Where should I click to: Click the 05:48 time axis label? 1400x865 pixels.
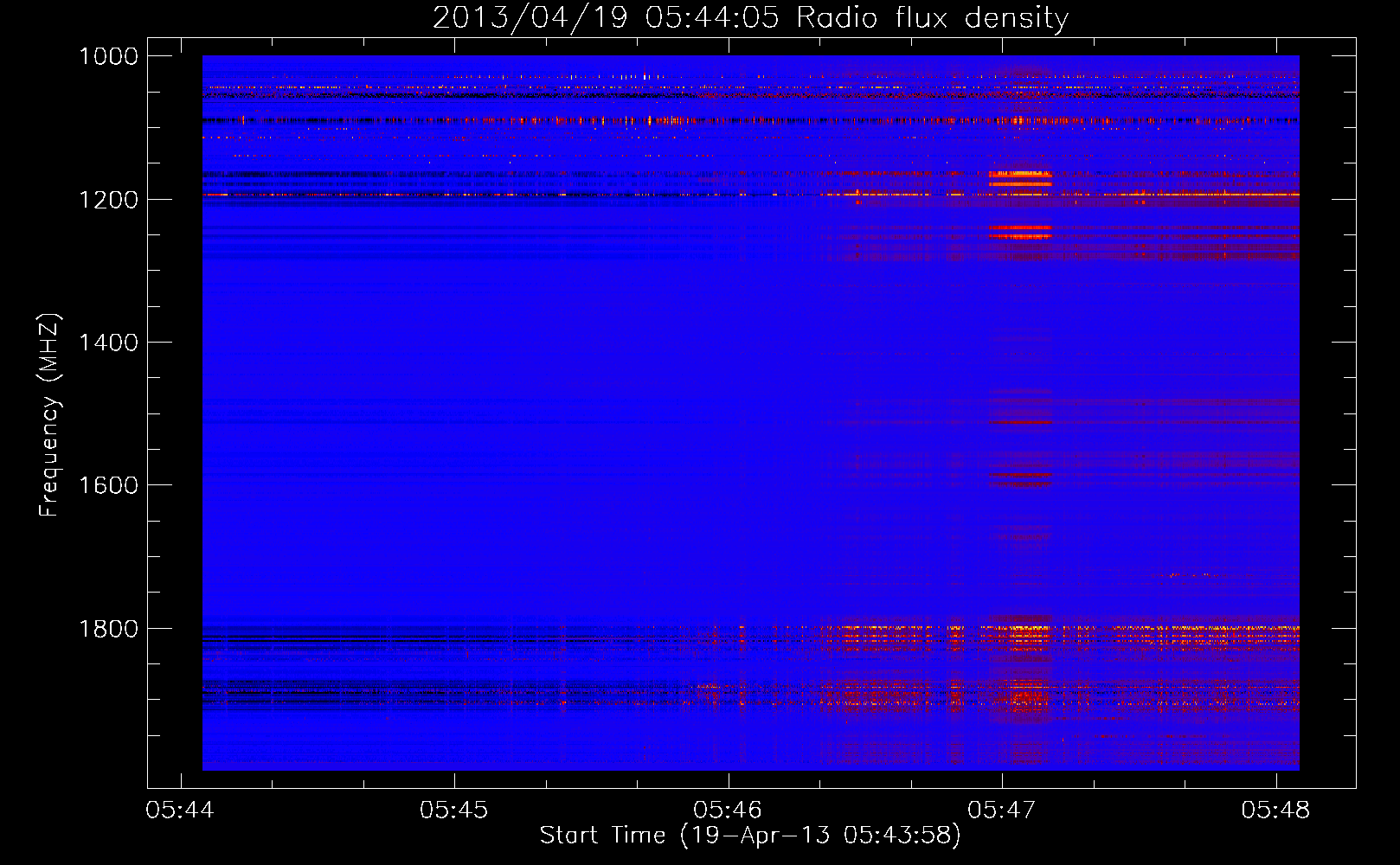pyautogui.click(x=1275, y=811)
